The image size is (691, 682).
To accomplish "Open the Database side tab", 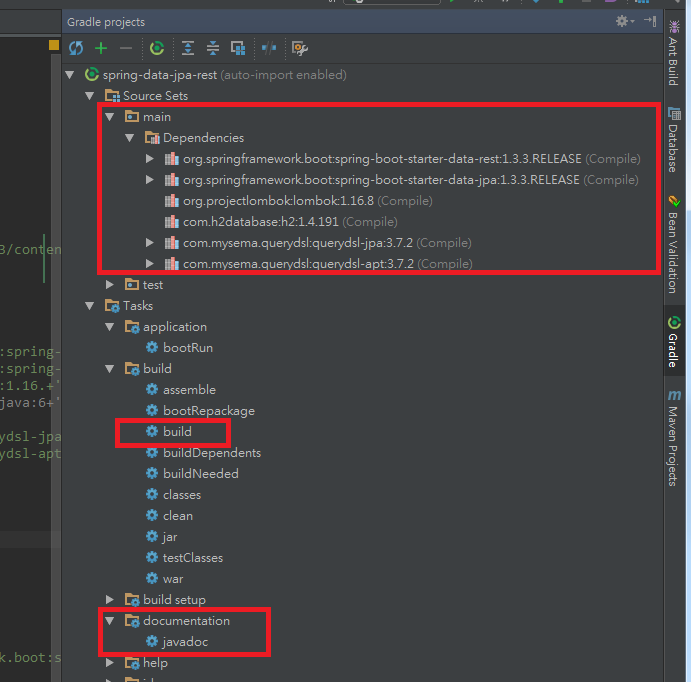I will pyautogui.click(x=673, y=139).
